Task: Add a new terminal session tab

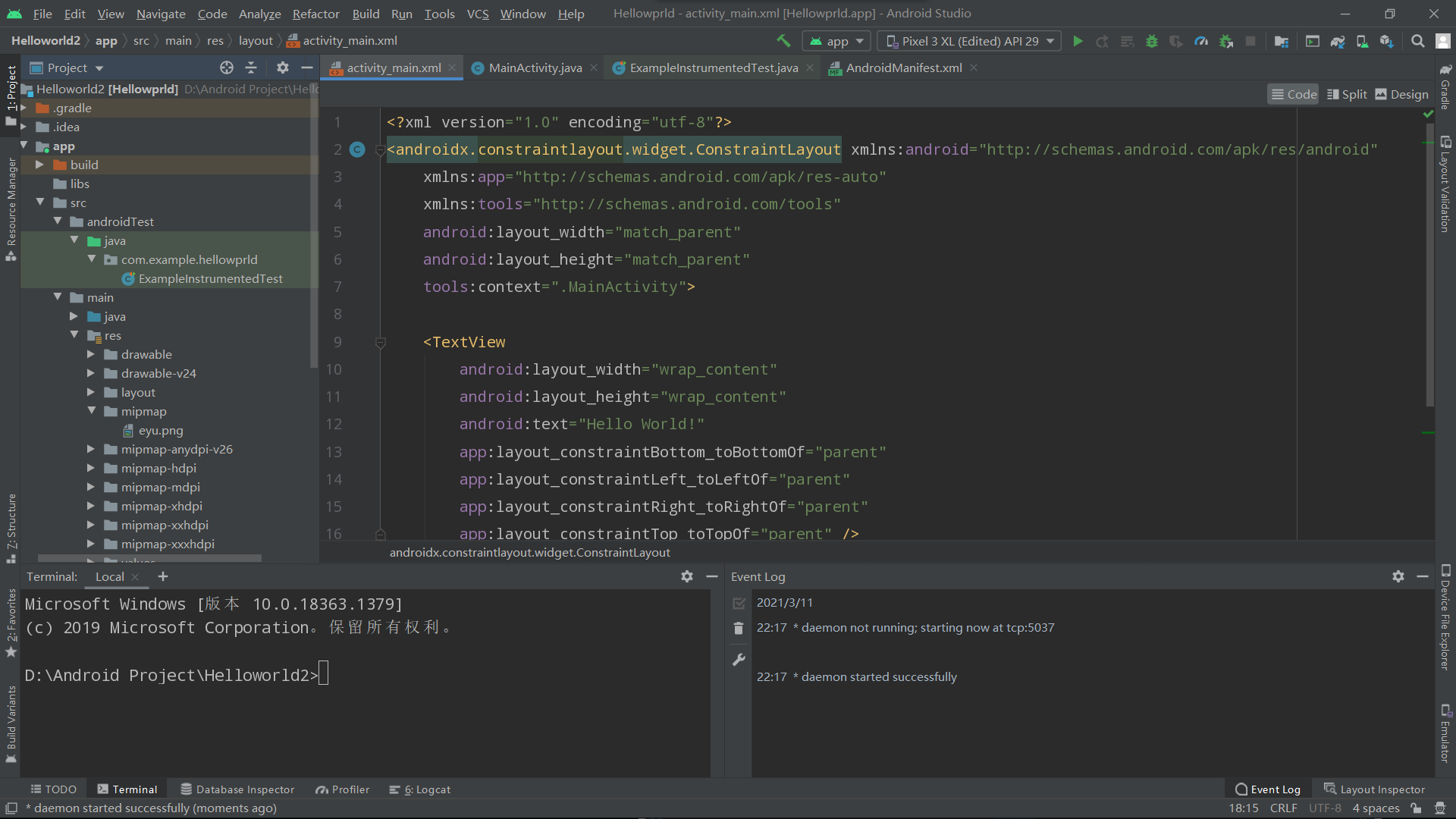Action: coord(162,576)
